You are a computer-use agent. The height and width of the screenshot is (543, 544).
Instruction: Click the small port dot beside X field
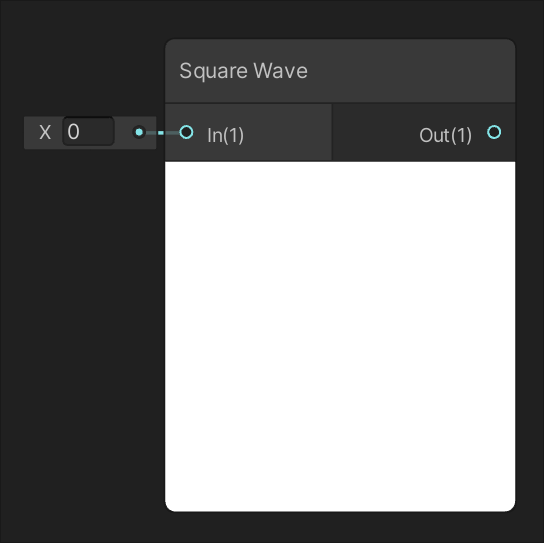tap(139, 132)
